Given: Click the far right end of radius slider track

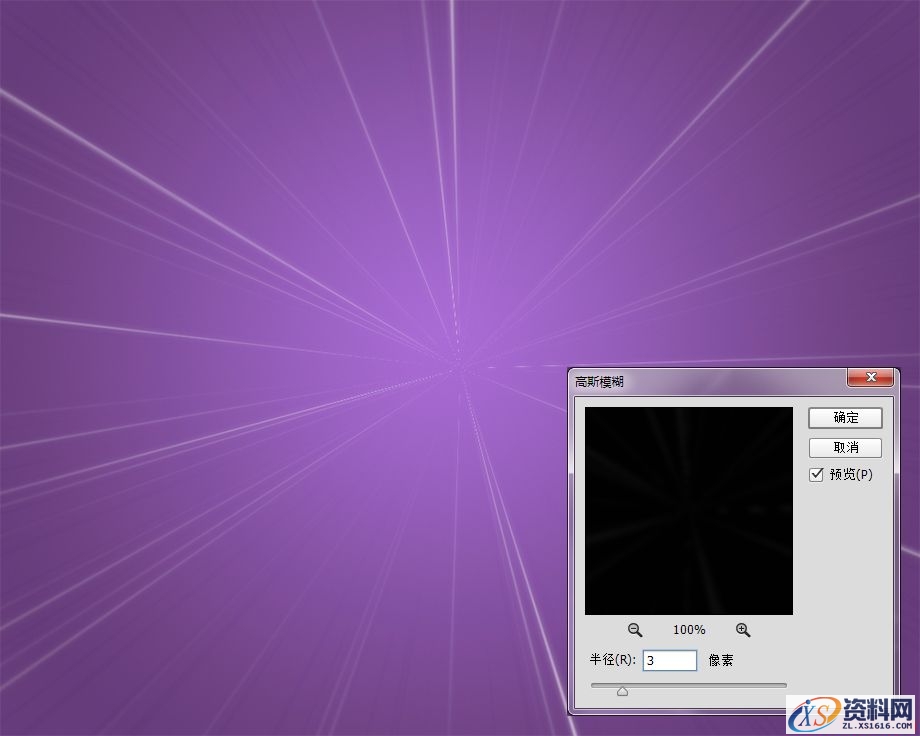Looking at the screenshot, I should point(785,685).
